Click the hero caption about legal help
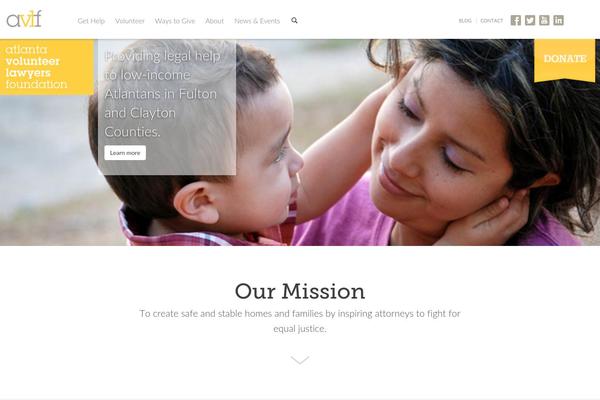 click(x=162, y=94)
